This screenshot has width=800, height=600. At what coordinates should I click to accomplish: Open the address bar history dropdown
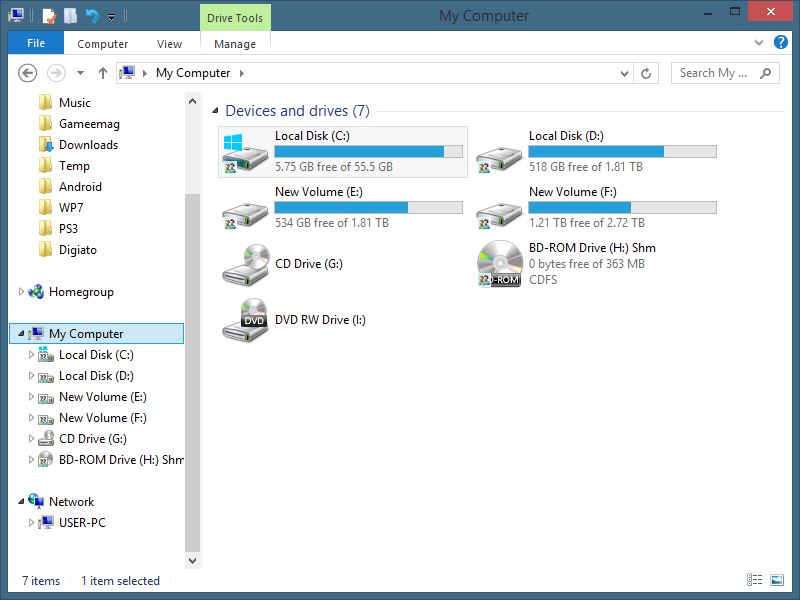[x=624, y=73]
